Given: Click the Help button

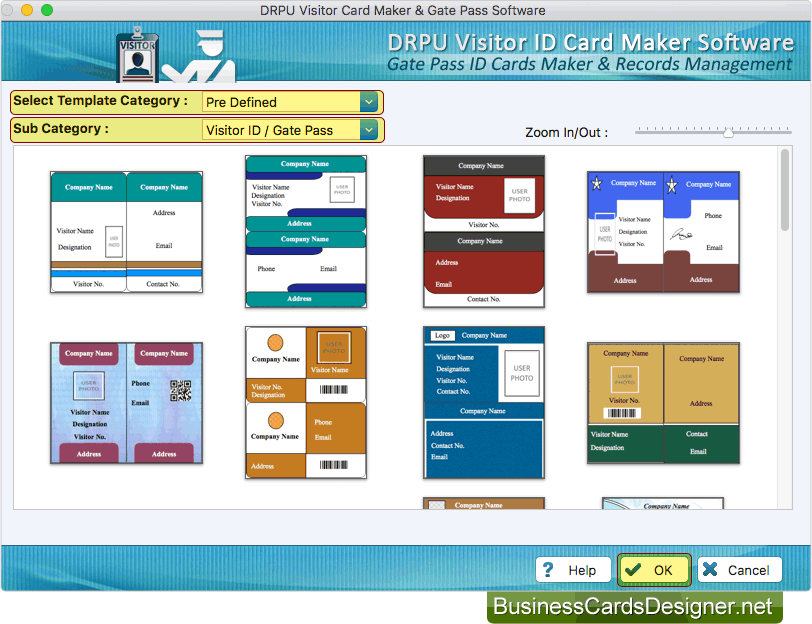Looking at the screenshot, I should coord(573,570).
